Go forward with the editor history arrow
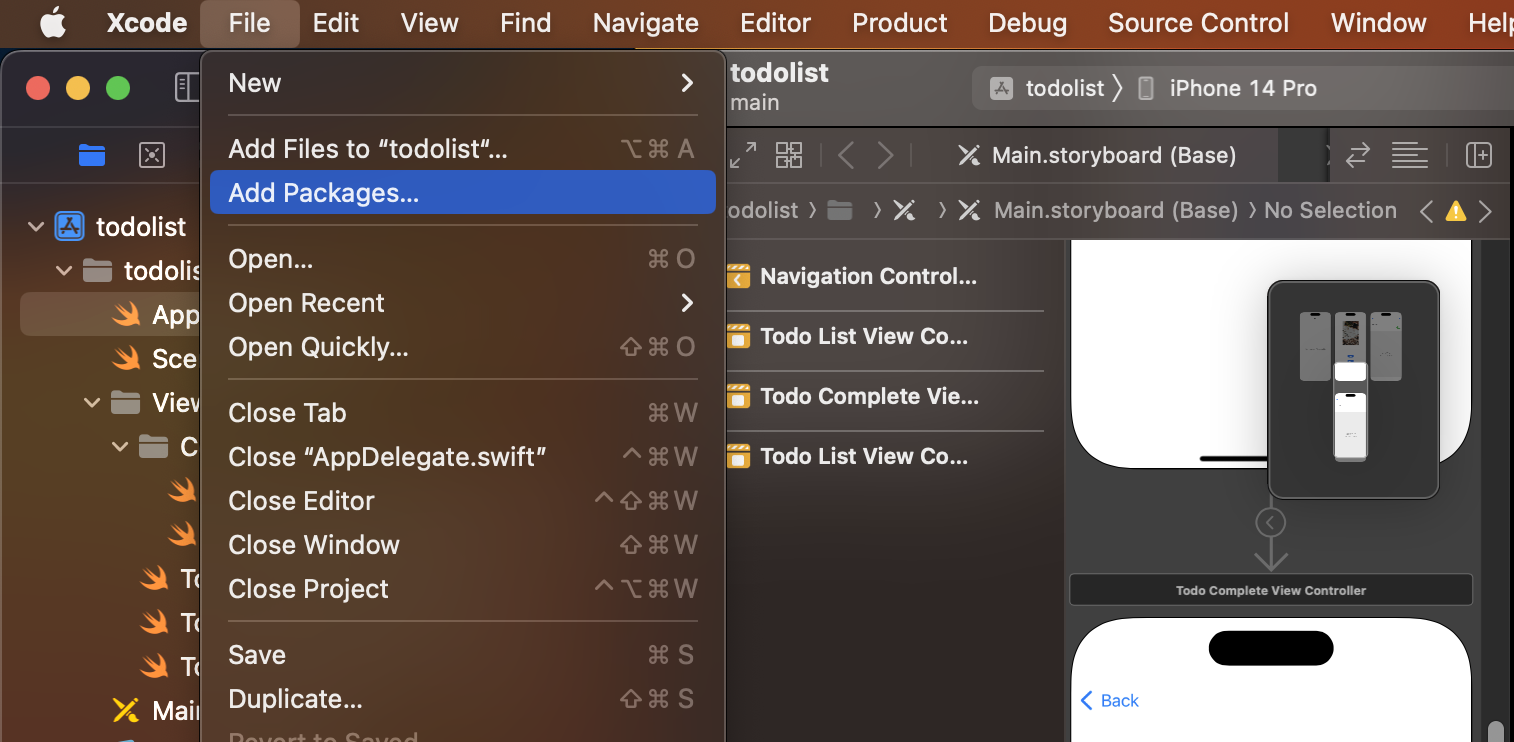Image resolution: width=1514 pixels, height=742 pixels. tap(885, 155)
